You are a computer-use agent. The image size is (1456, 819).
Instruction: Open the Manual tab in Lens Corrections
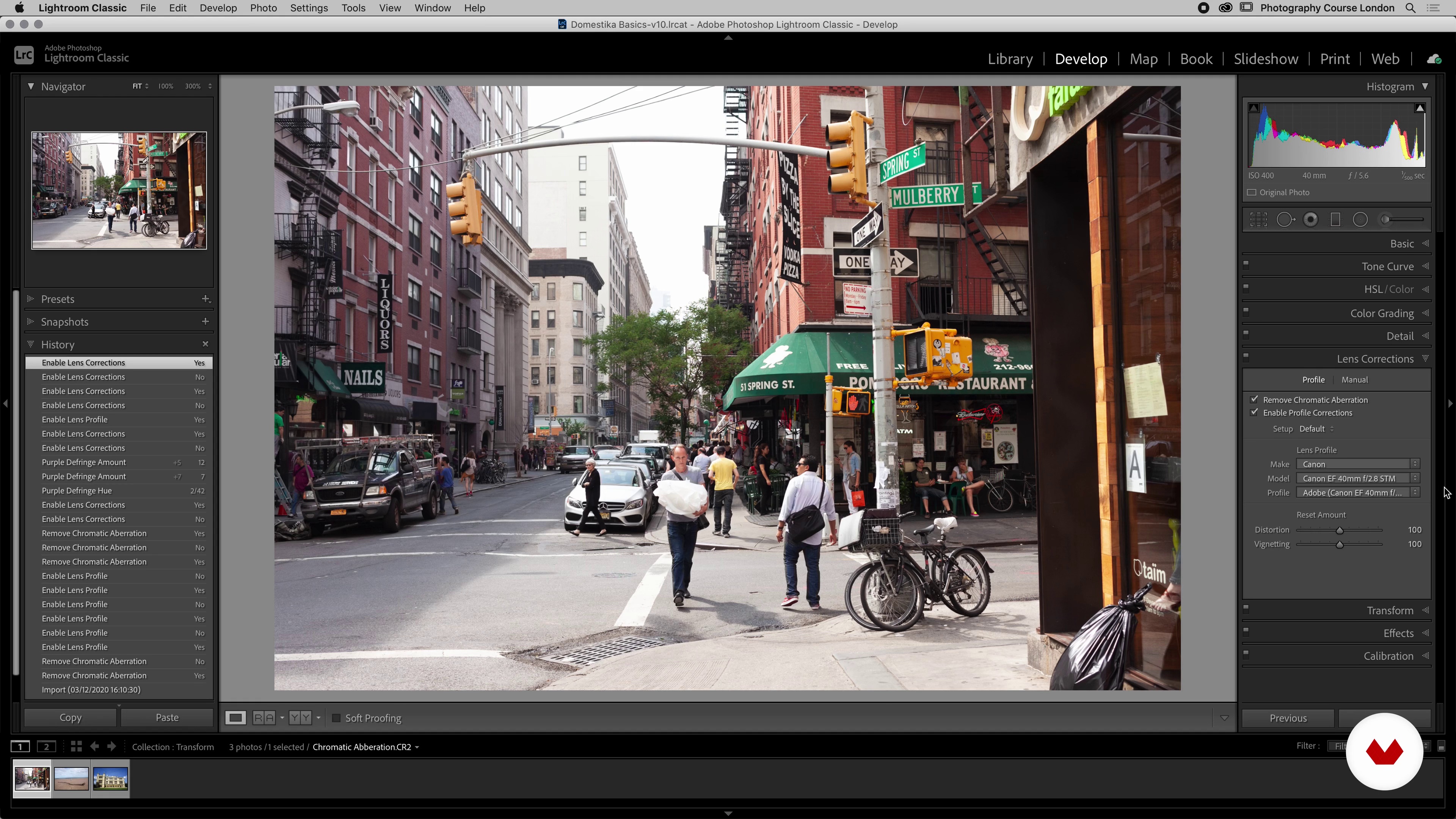[x=1354, y=380]
